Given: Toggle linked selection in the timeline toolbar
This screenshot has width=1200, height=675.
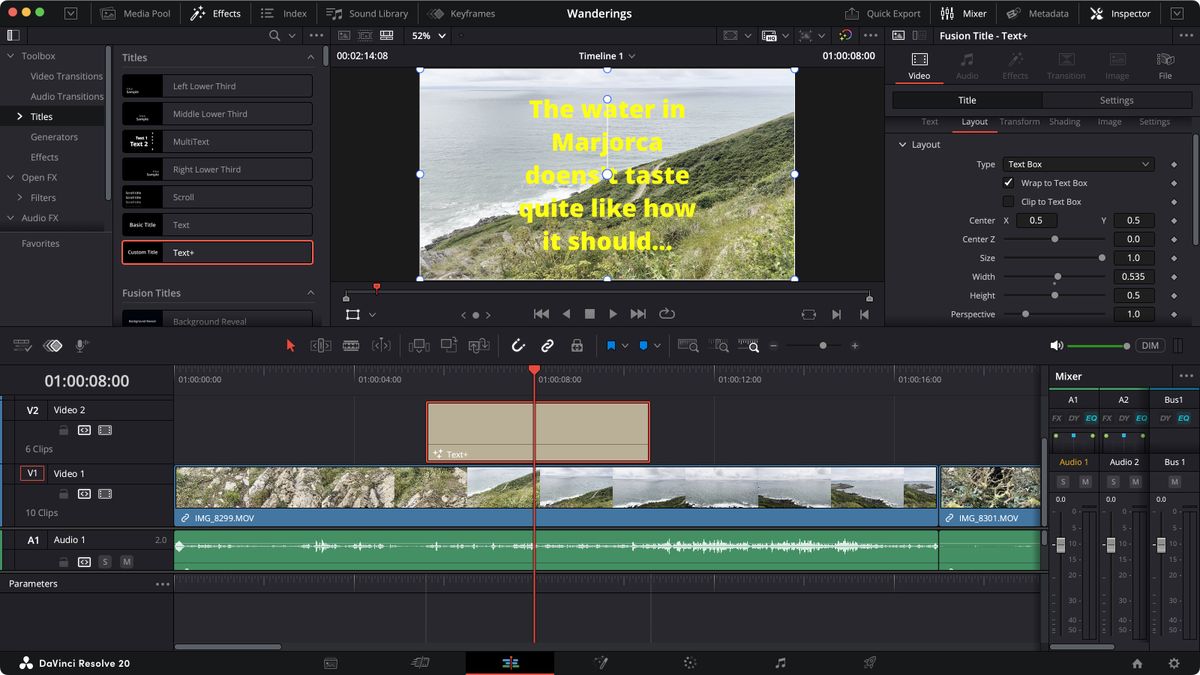Looking at the screenshot, I should point(548,345).
